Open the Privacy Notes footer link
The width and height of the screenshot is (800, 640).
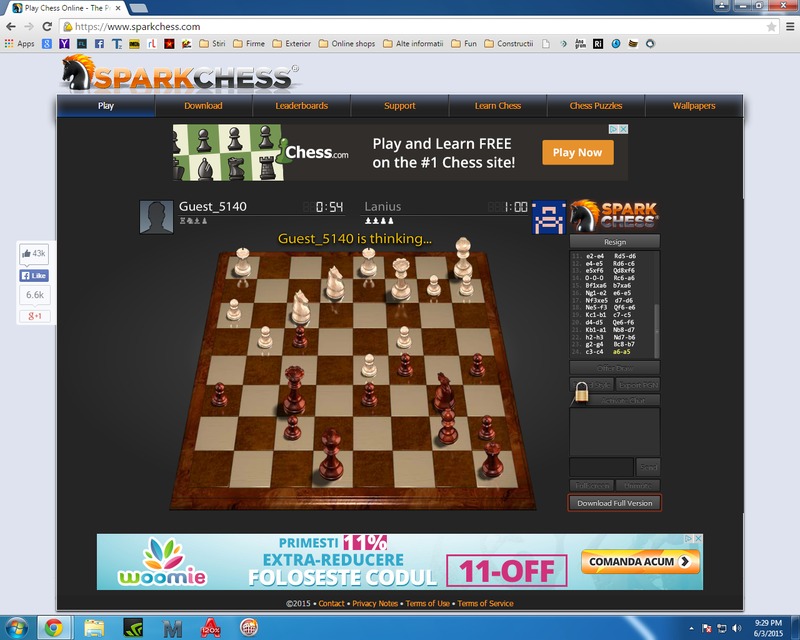pos(375,603)
